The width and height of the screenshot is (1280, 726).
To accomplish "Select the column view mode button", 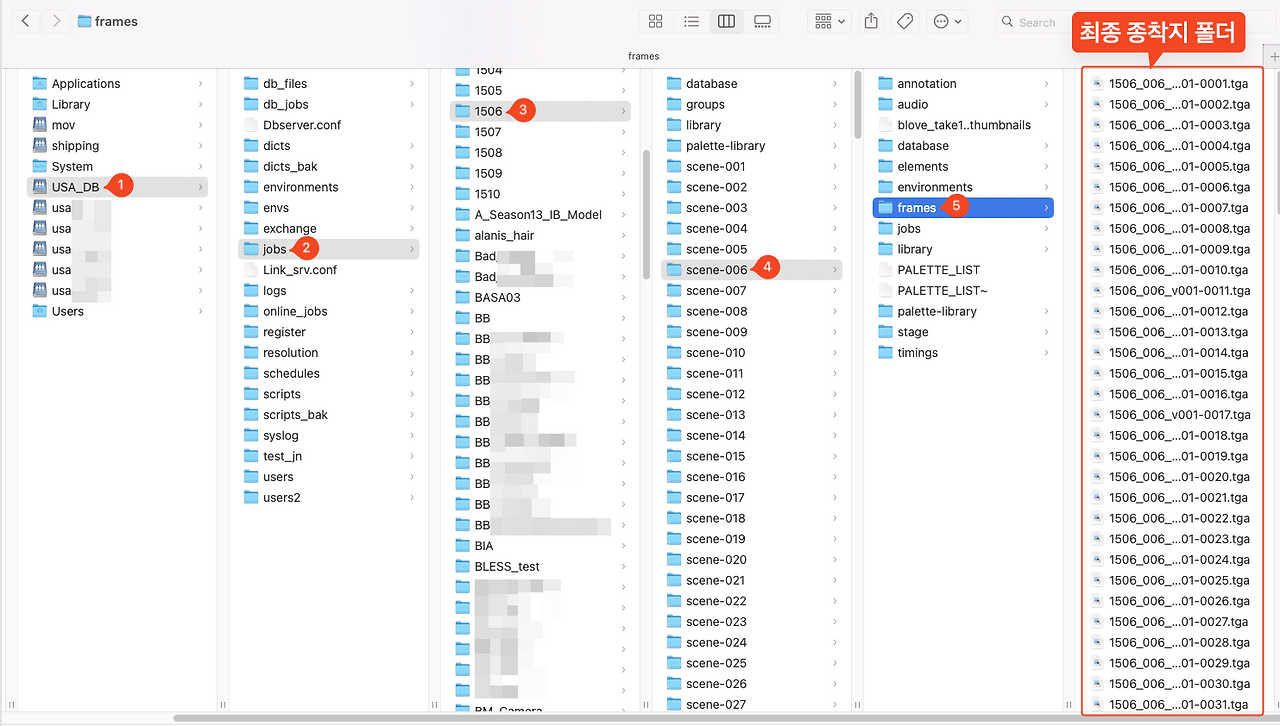I will 726,21.
